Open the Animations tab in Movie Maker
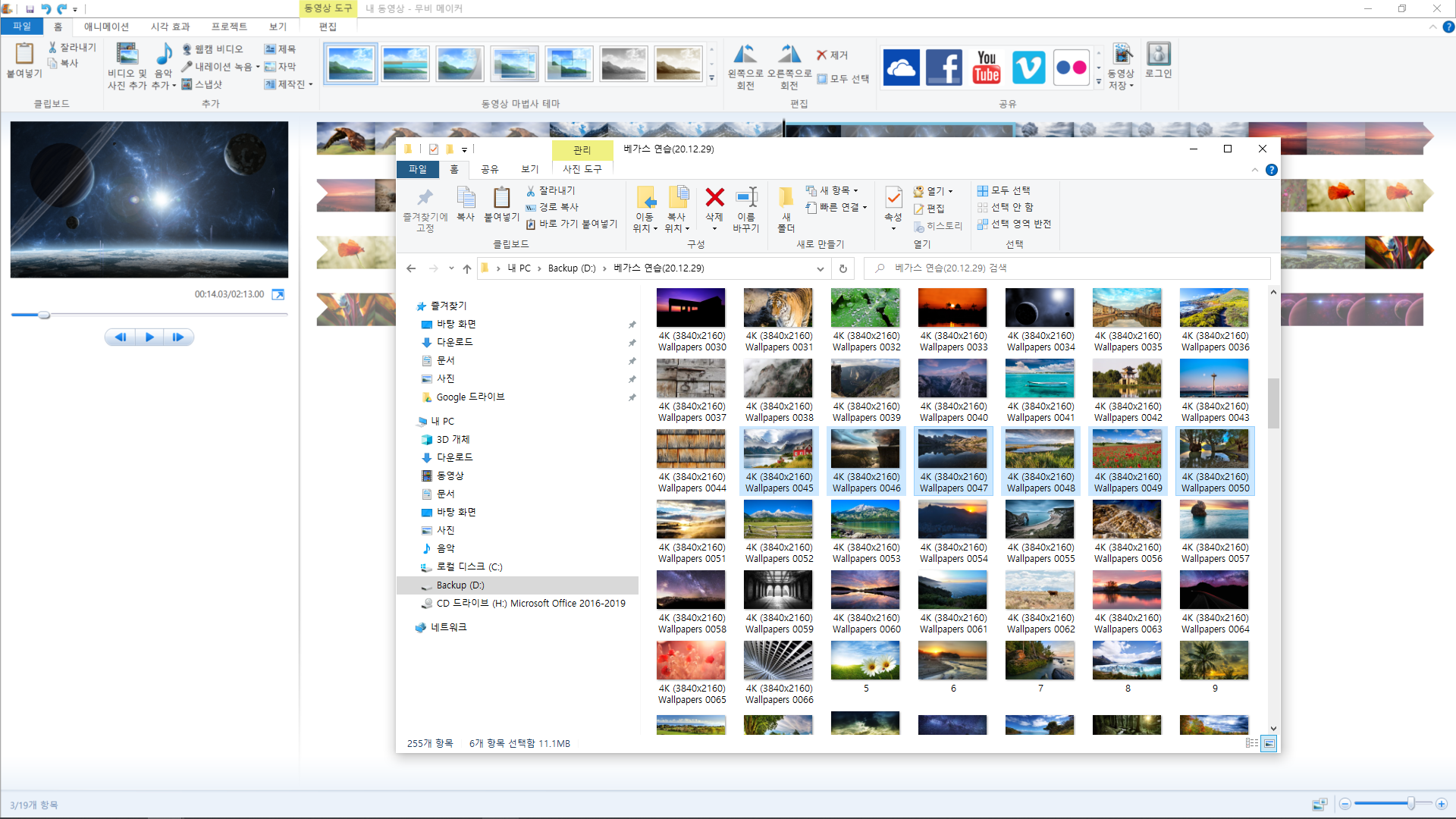 click(106, 27)
